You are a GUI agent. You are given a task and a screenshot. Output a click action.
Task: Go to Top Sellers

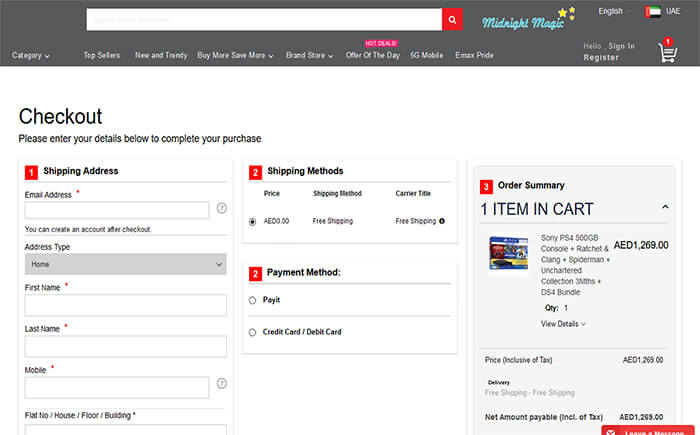coord(101,55)
